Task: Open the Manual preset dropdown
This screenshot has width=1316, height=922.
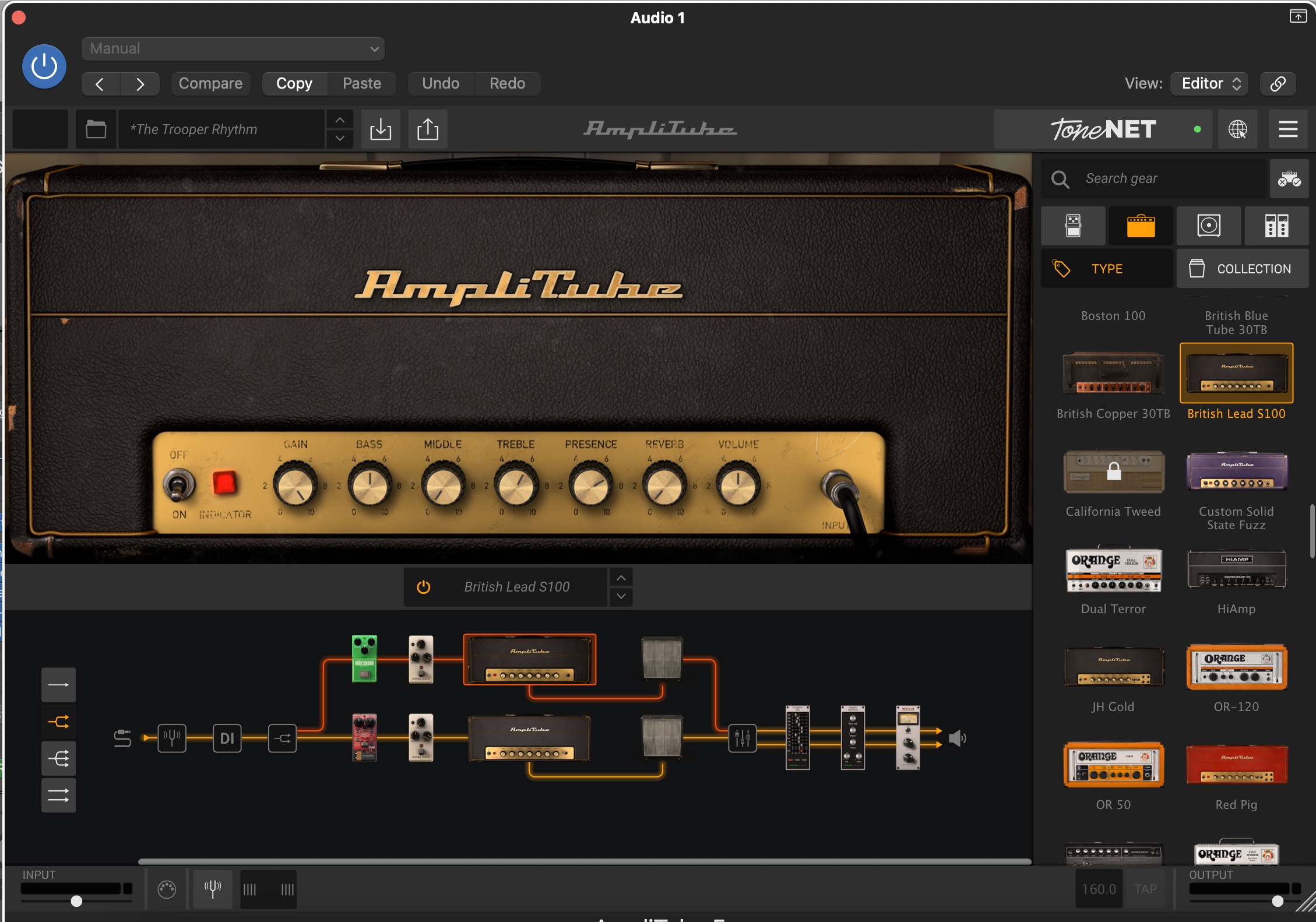Action: click(x=233, y=49)
